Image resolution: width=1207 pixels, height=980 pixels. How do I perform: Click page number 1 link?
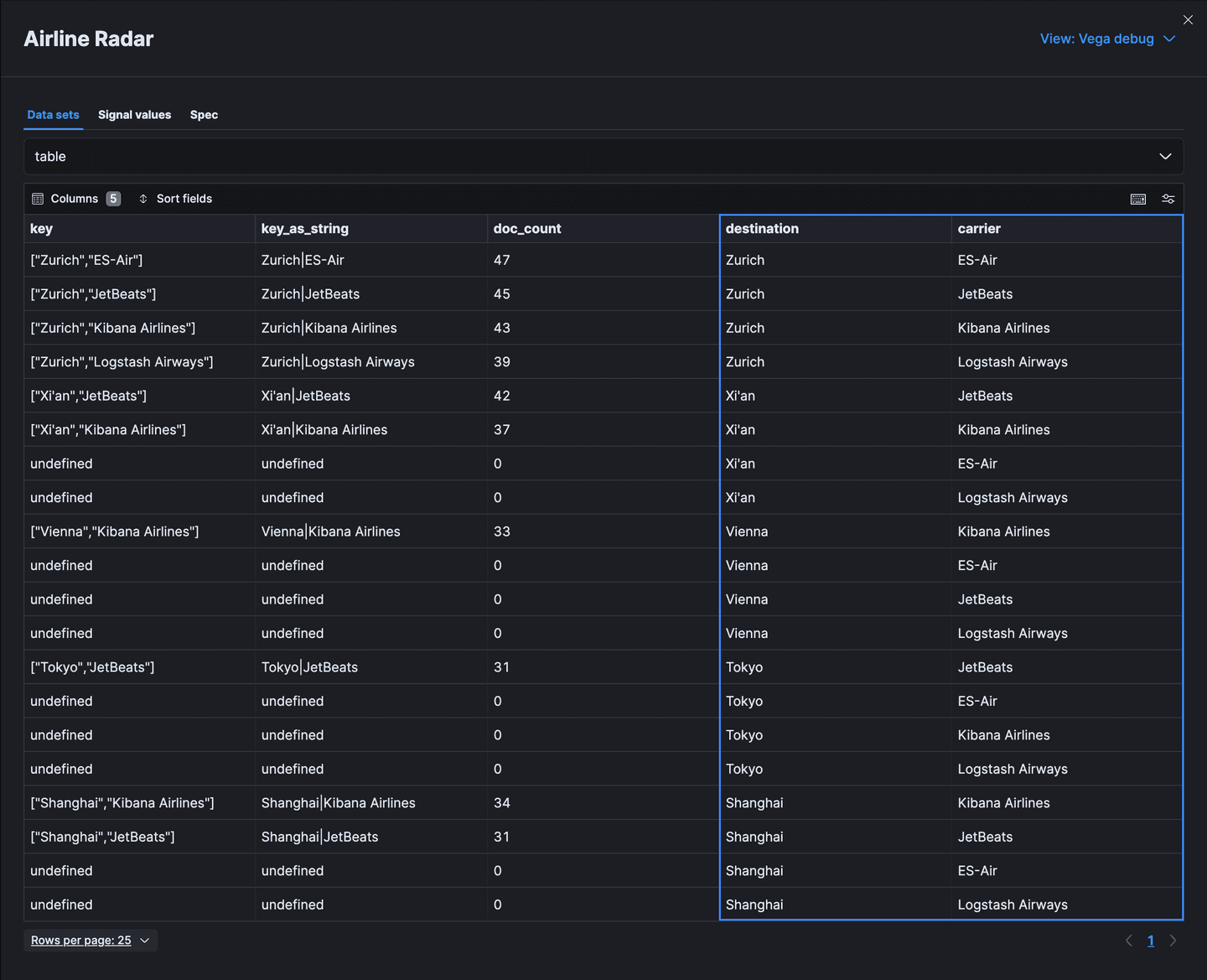click(x=1151, y=941)
